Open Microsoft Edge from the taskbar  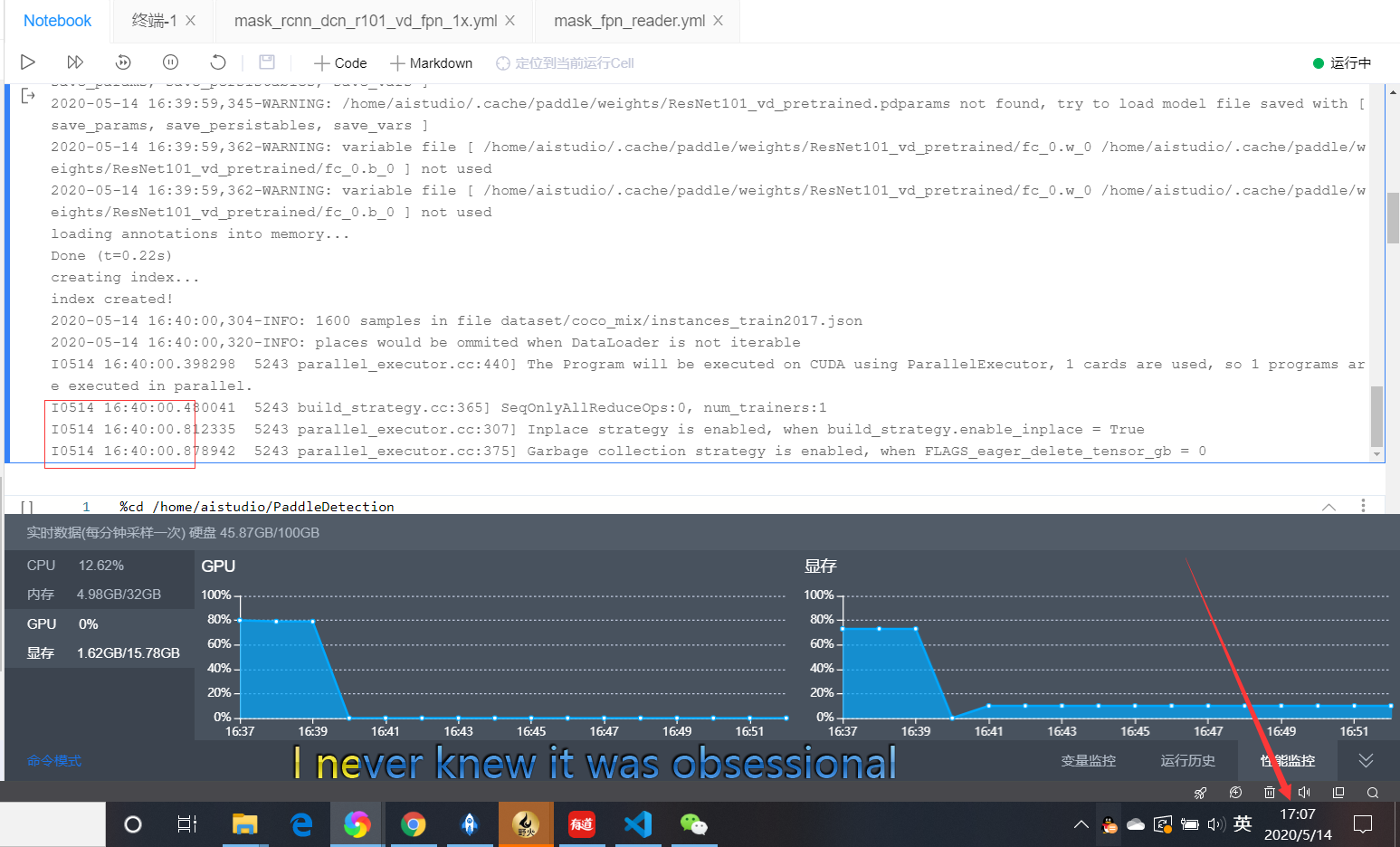(301, 824)
